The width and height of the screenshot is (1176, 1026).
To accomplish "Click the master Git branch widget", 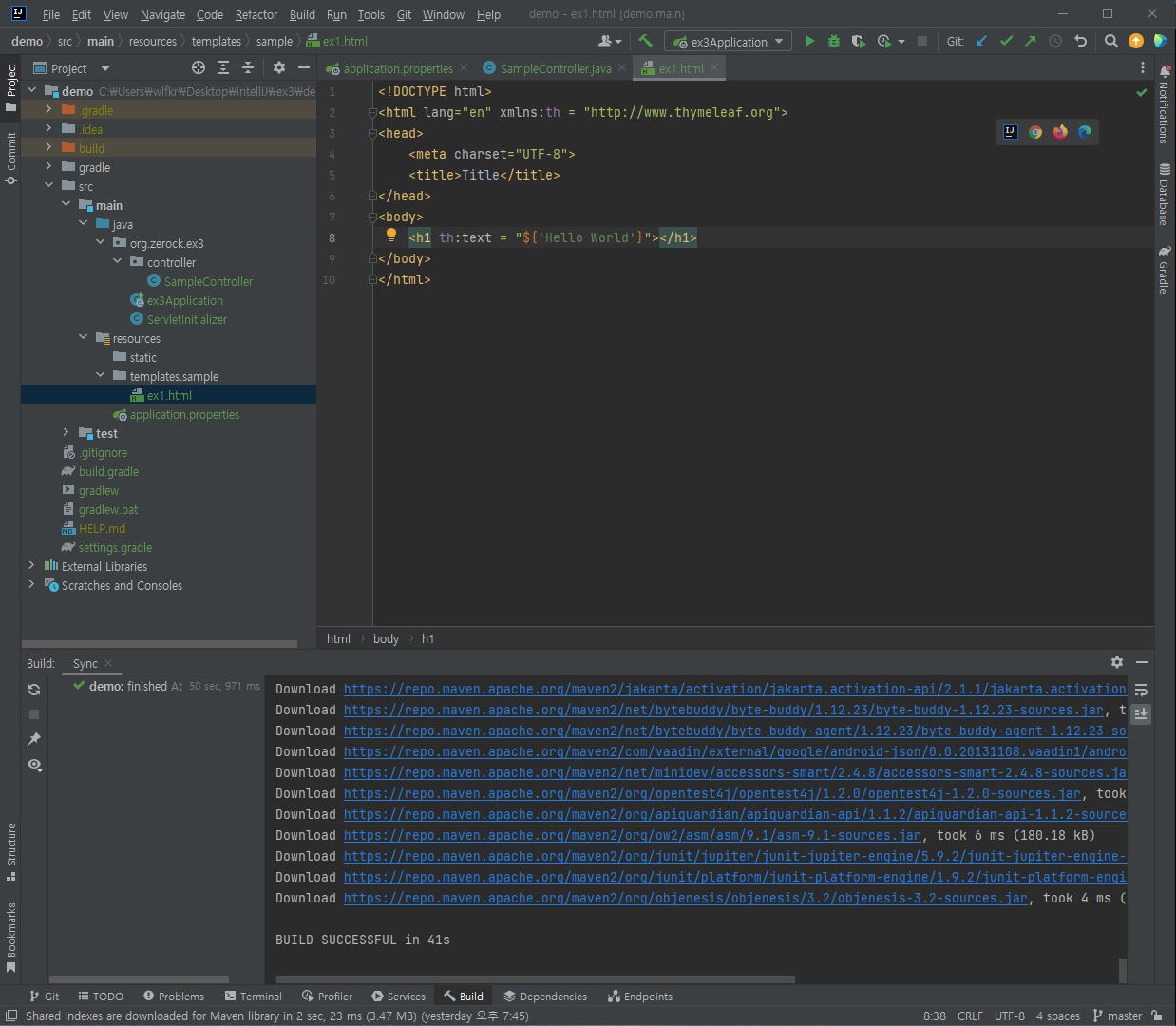I will (1118, 1016).
